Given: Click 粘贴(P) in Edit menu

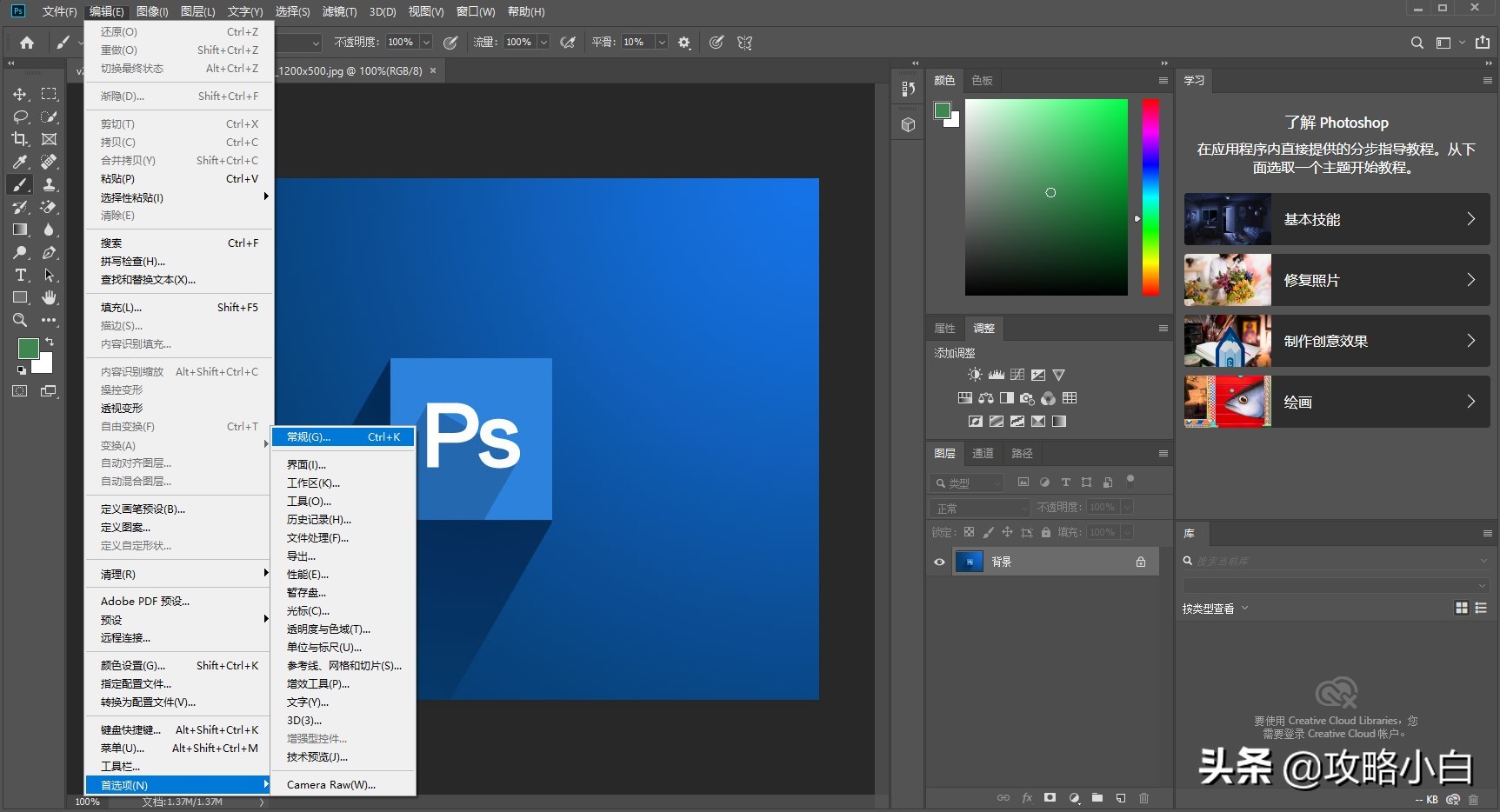Looking at the screenshot, I should pos(179,178).
